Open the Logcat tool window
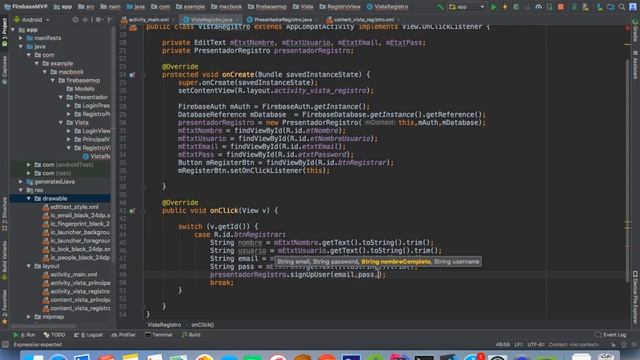 coord(89,335)
